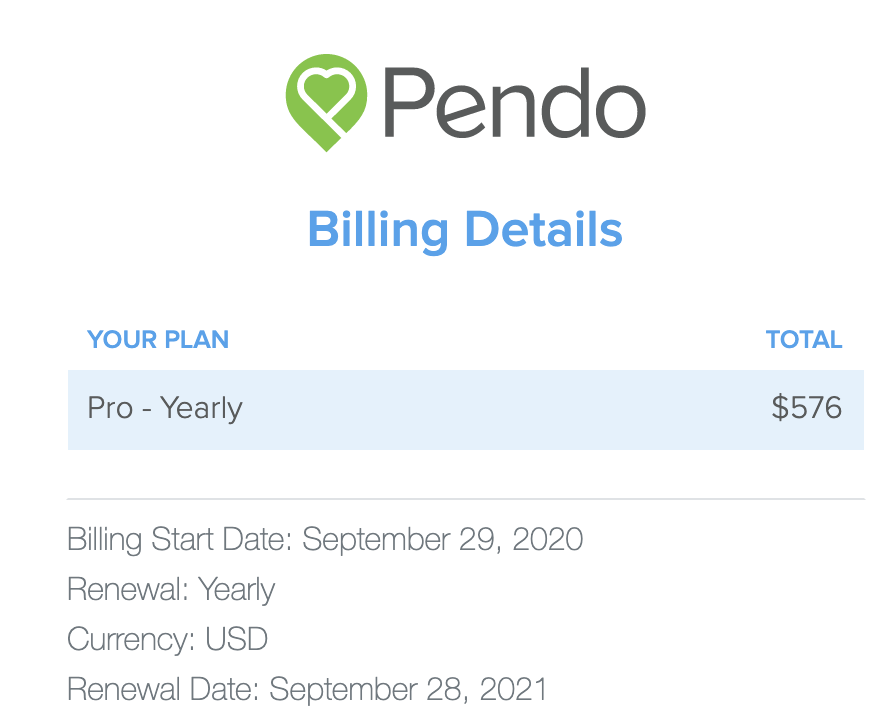Screen dimensions: 896x714
Task: Click the Billing Start Date label
Action: tap(180, 540)
